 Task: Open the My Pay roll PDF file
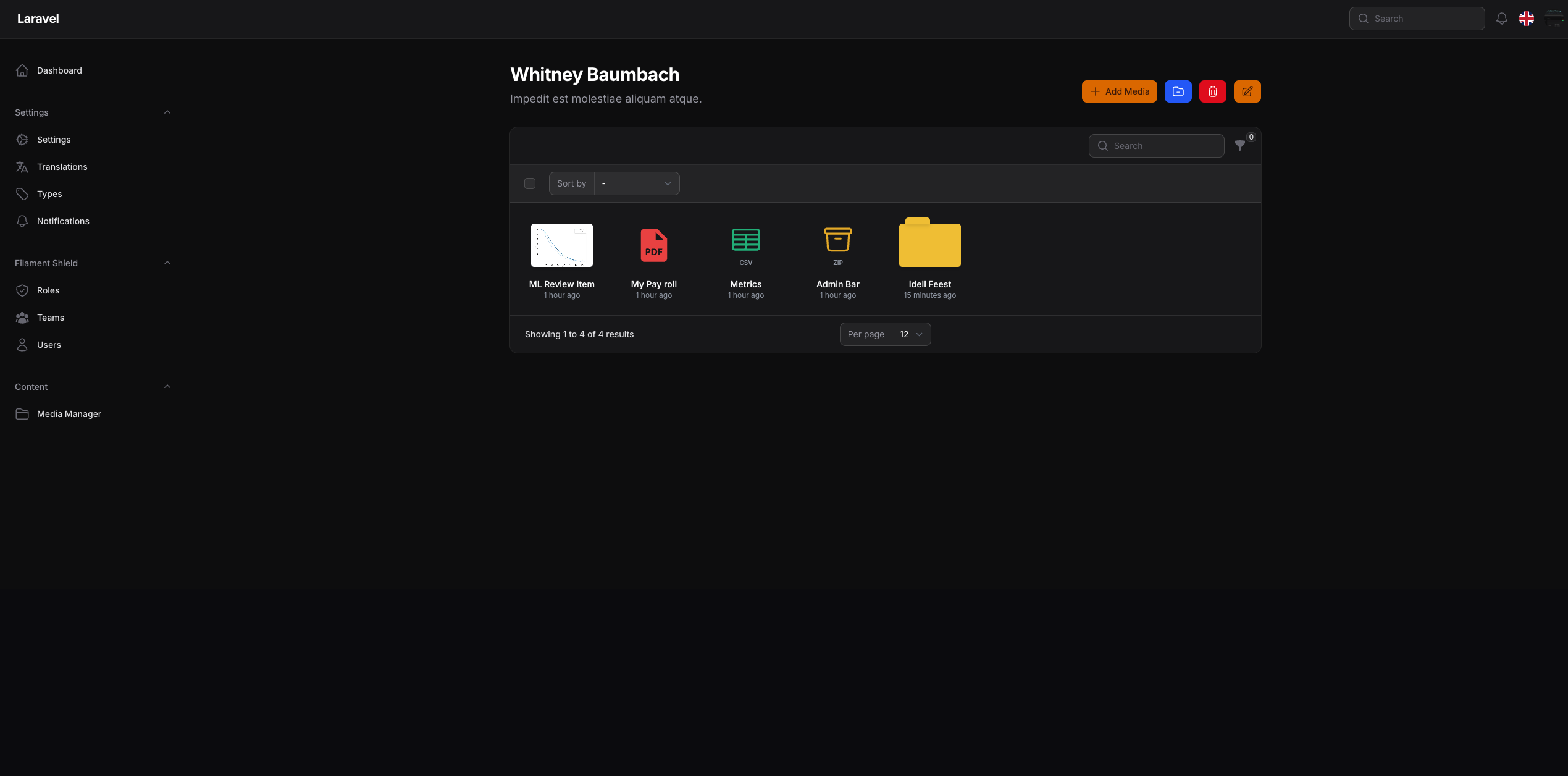[653, 246]
